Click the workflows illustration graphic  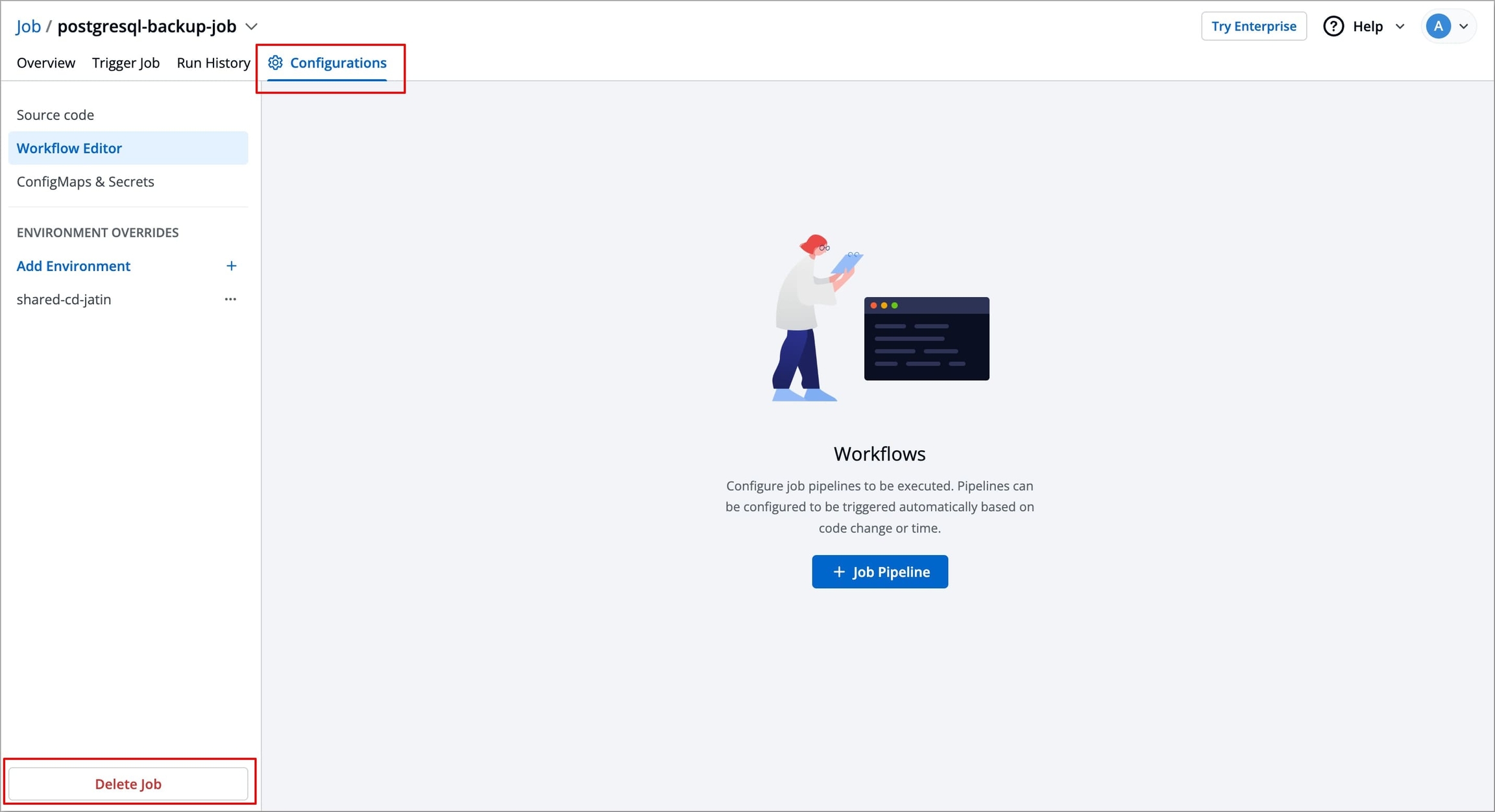point(879,318)
